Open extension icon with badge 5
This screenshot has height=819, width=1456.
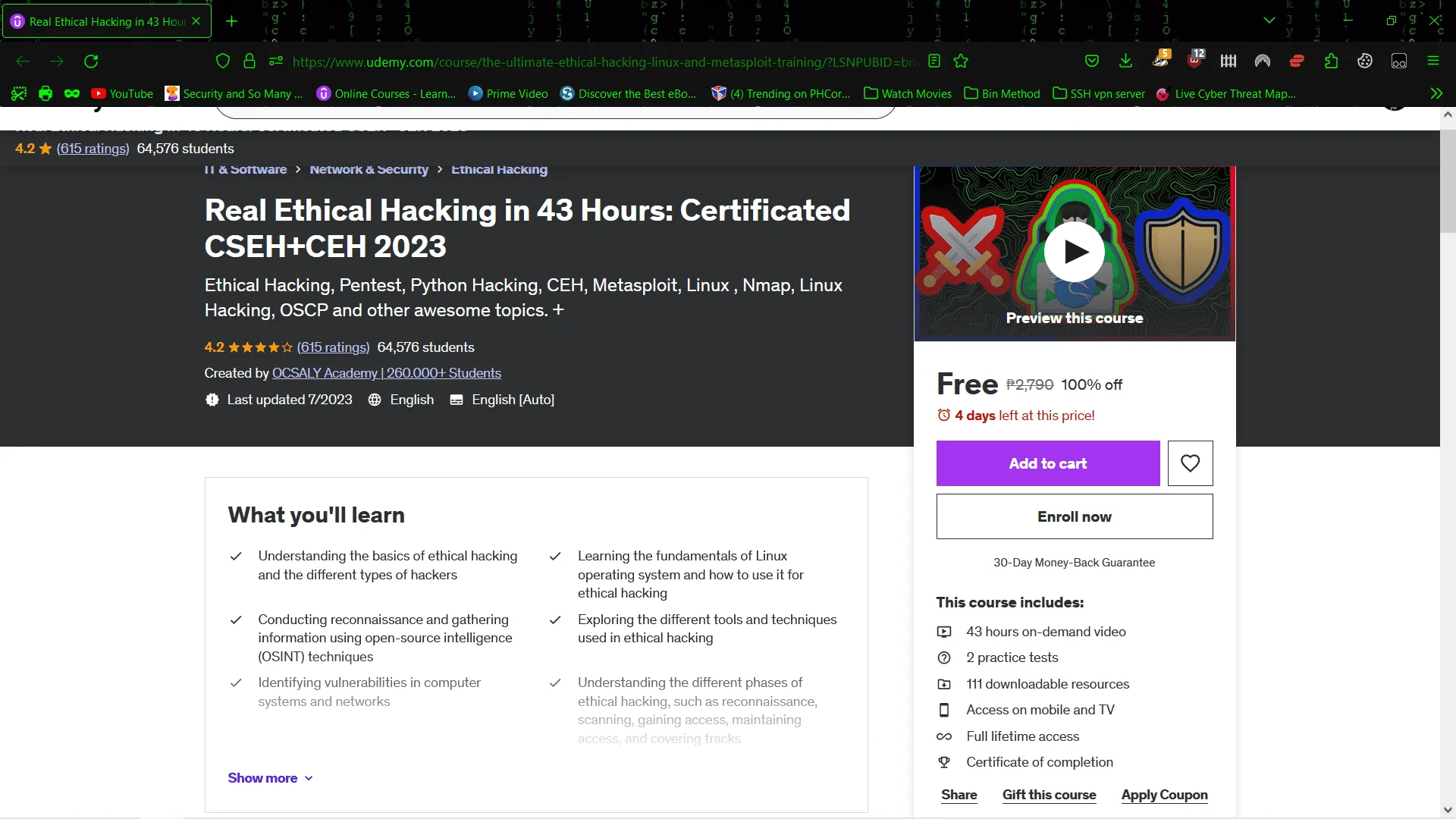tap(1161, 60)
